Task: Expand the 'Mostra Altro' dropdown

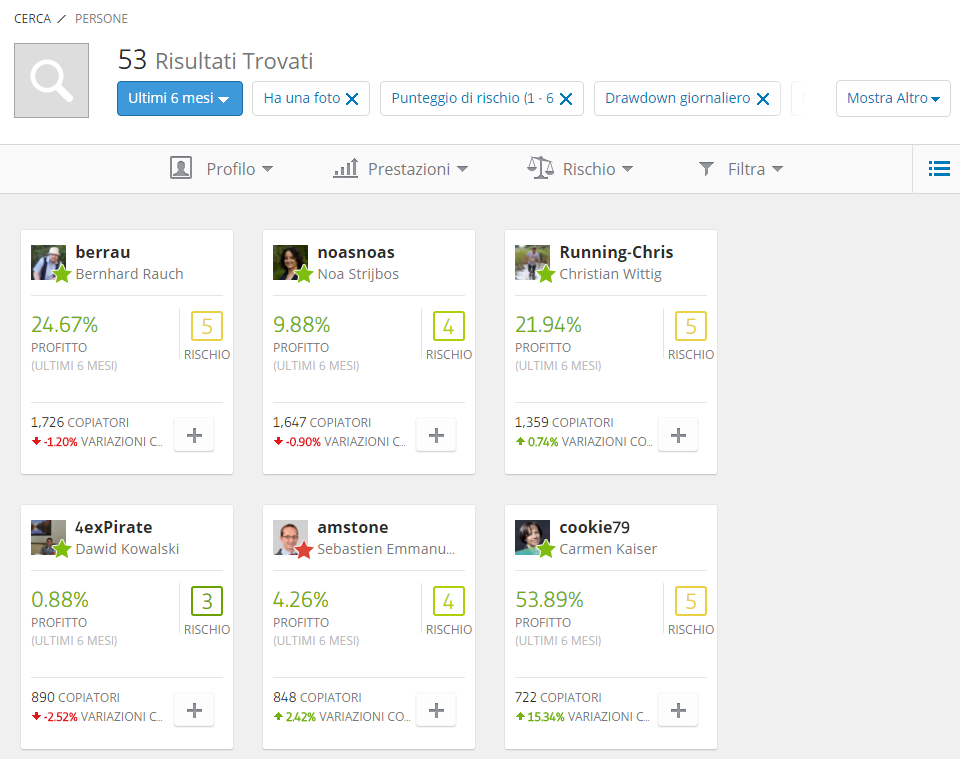Action: point(893,99)
